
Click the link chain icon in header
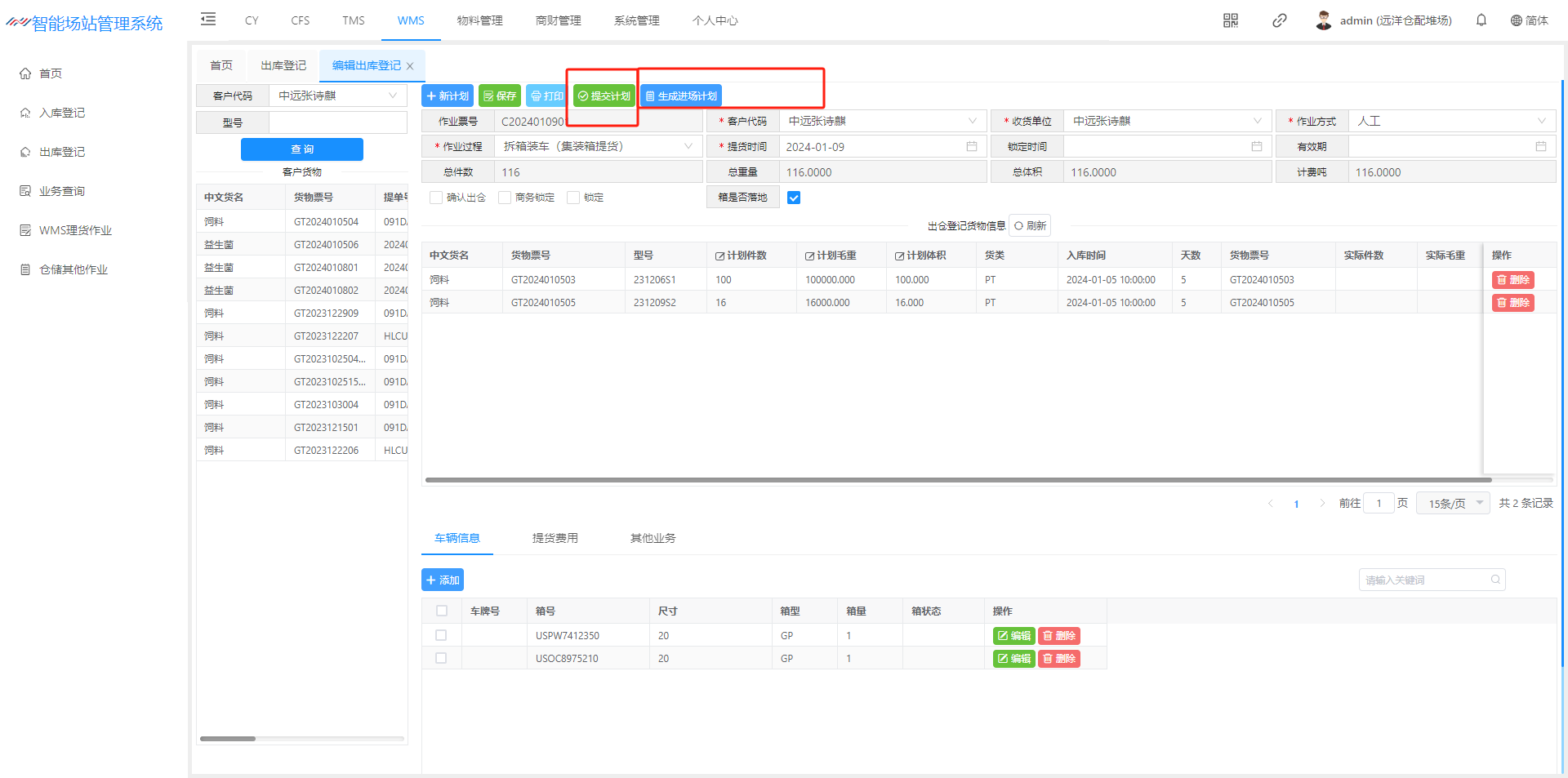(x=1279, y=20)
